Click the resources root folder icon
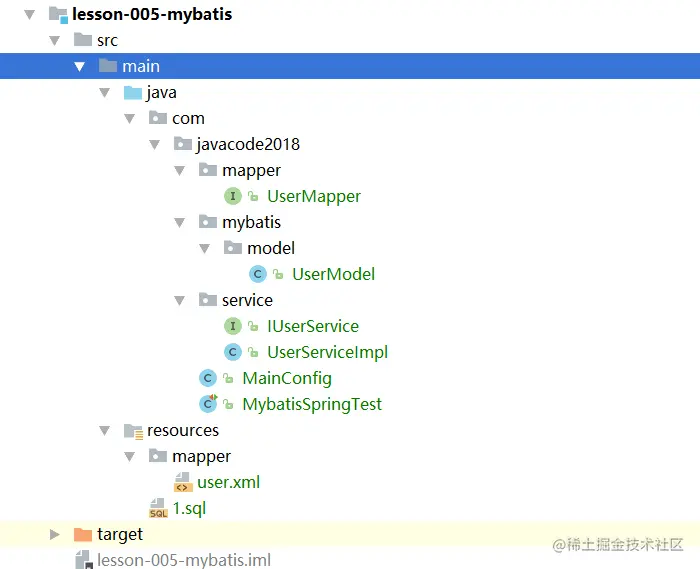Viewport: 700px width, 569px height. tap(133, 431)
